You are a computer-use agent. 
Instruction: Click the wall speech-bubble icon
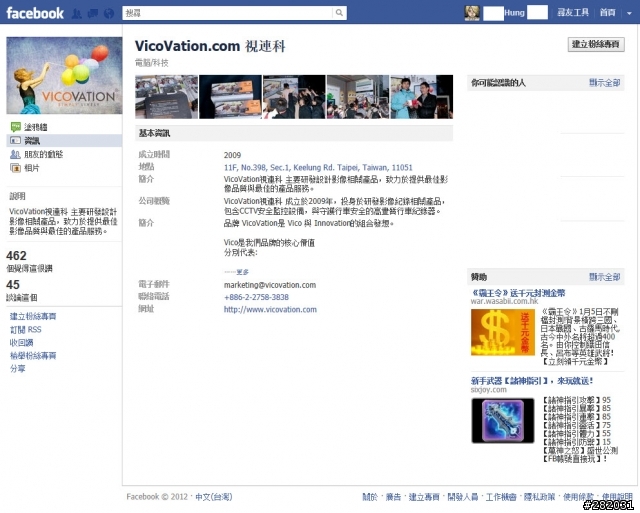(16, 127)
